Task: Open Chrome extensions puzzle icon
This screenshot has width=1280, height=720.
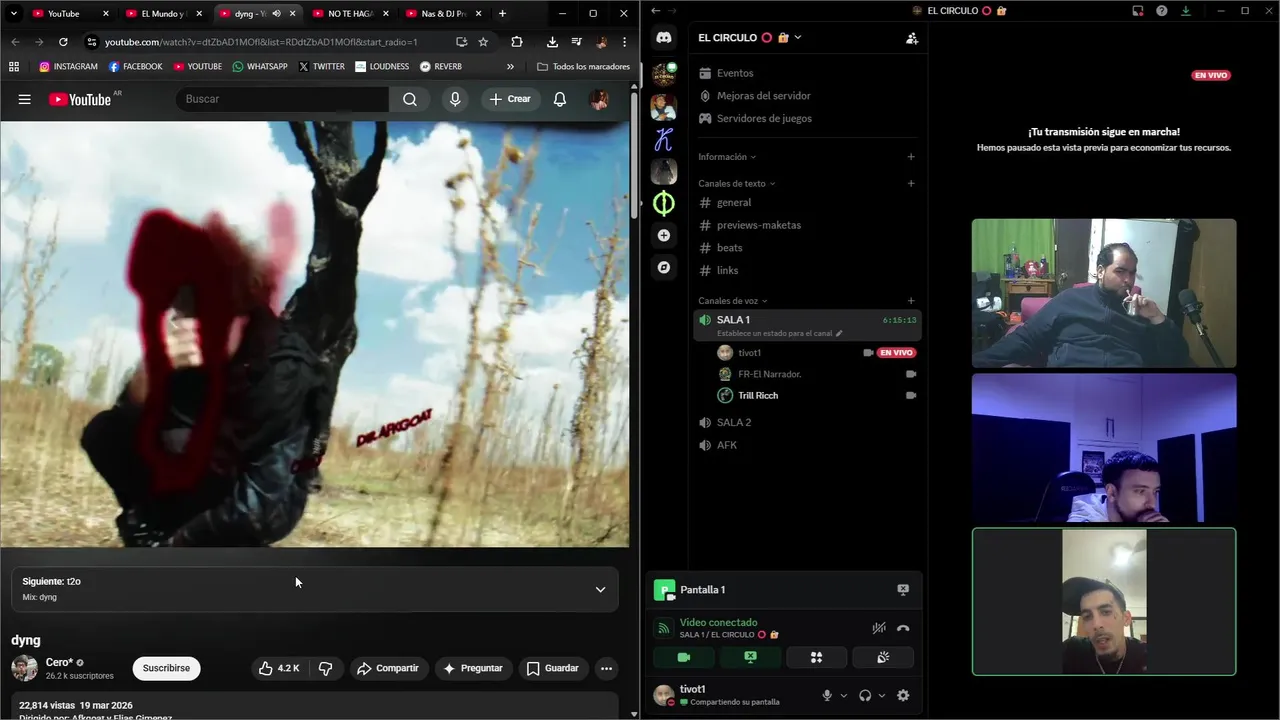Action: tap(516, 42)
